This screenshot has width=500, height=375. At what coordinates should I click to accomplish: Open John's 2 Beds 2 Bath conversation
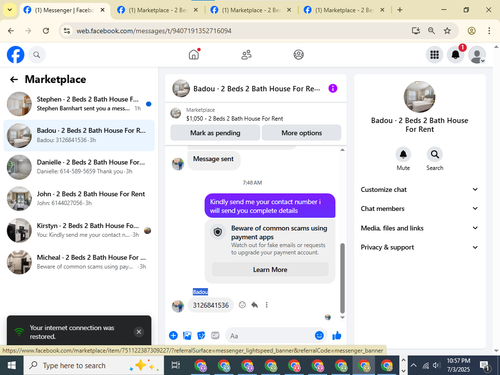tap(79, 198)
